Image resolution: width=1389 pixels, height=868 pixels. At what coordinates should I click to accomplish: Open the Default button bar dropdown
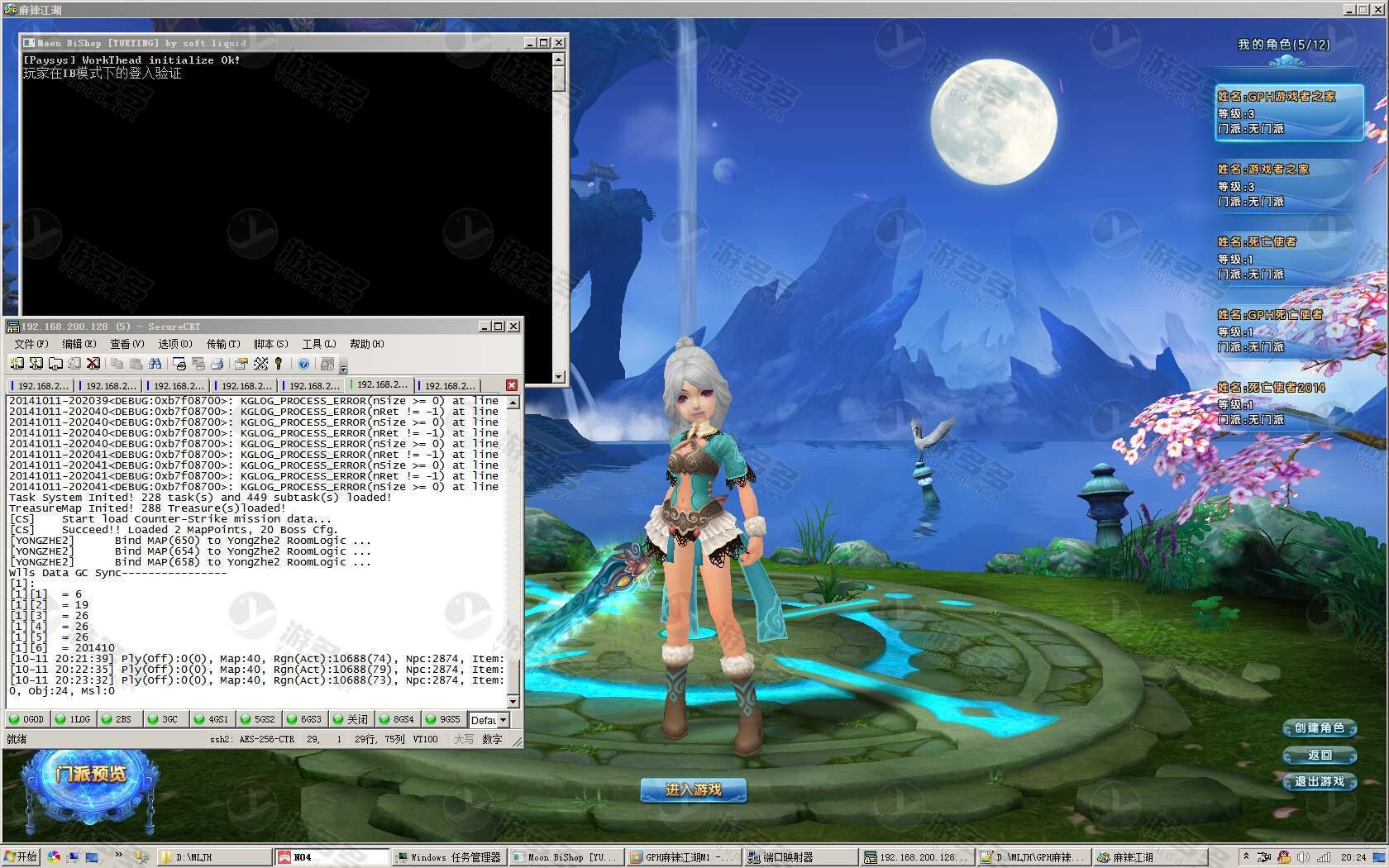(x=502, y=720)
